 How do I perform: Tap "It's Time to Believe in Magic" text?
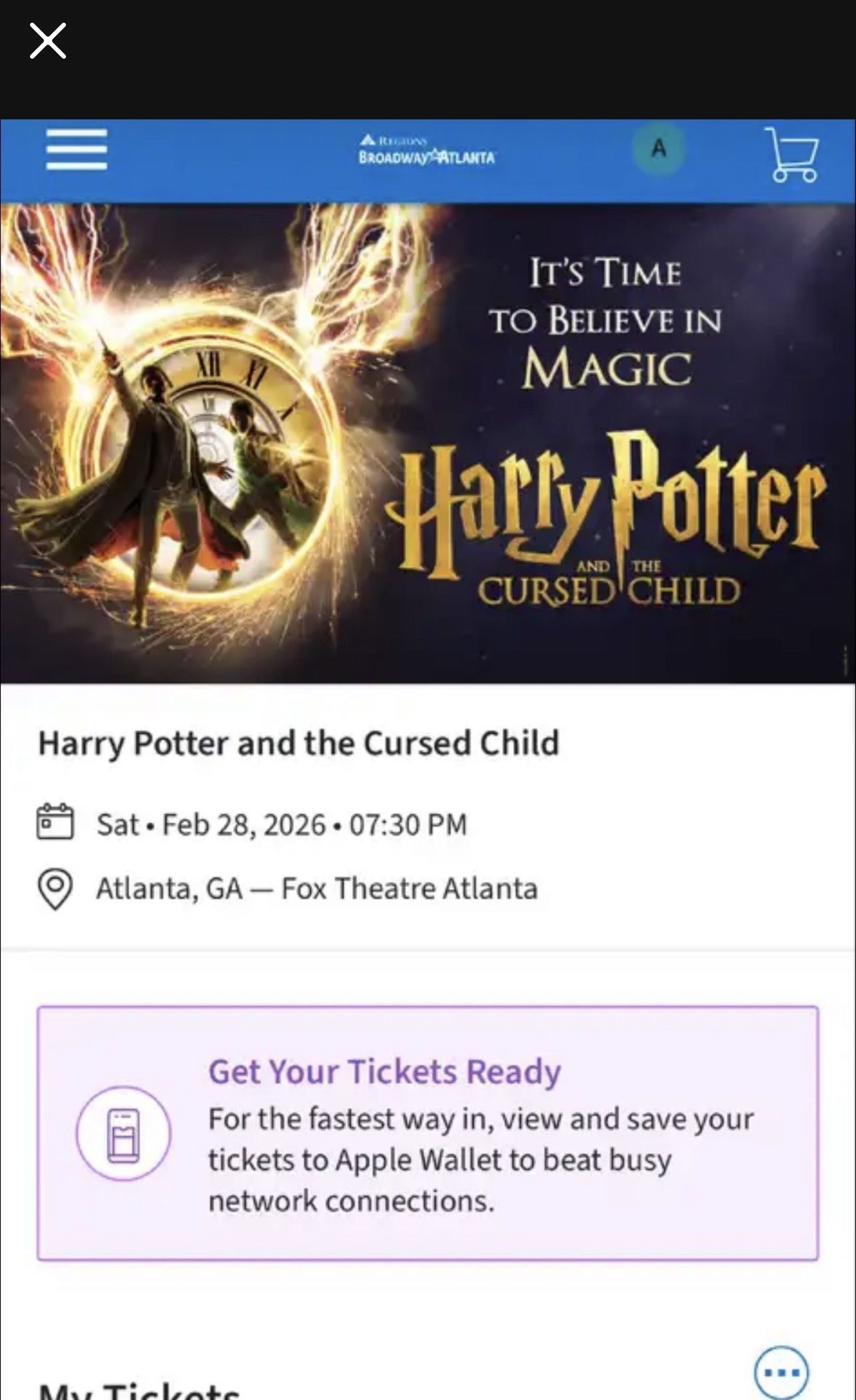(x=605, y=321)
